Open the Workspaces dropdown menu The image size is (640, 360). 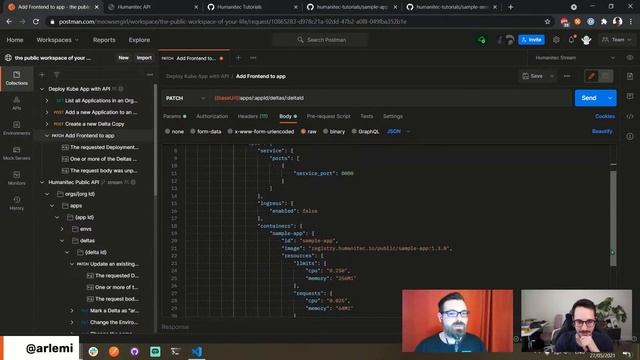point(57,40)
